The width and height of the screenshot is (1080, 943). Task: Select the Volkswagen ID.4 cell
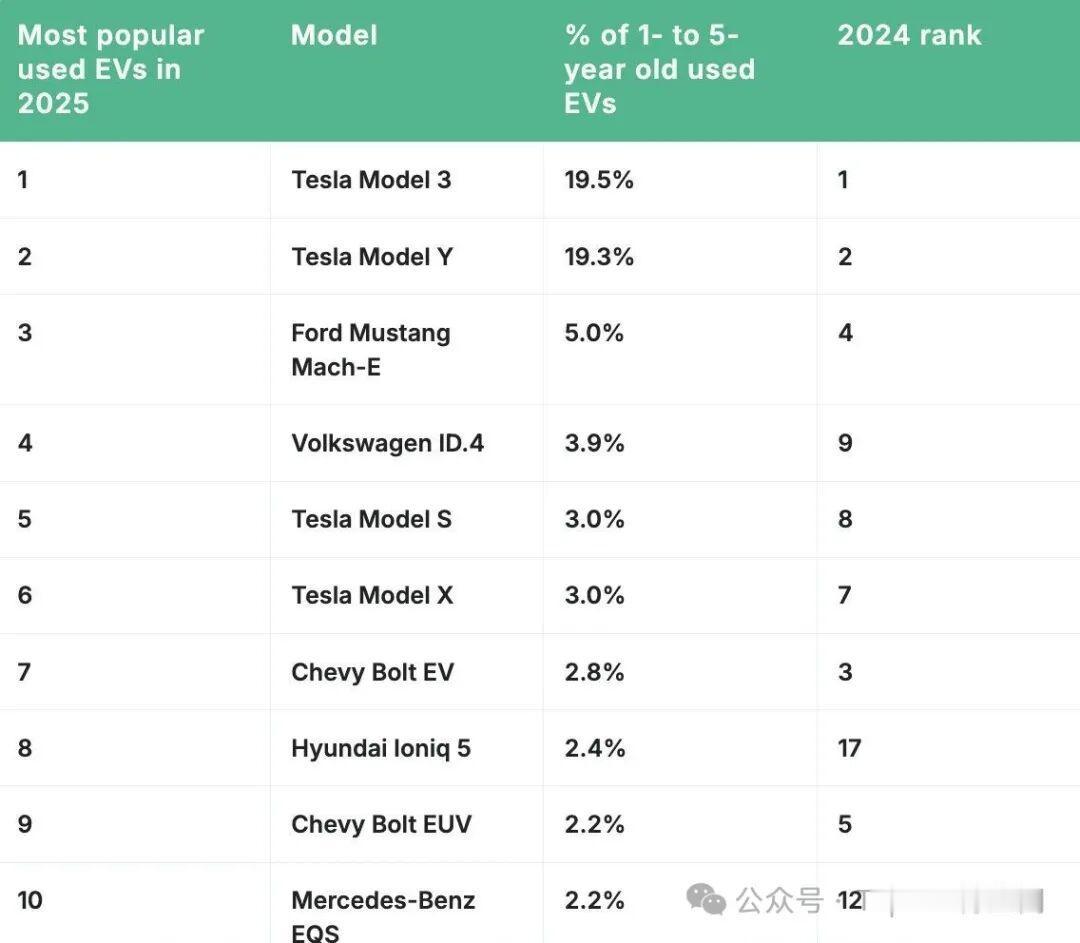387,443
